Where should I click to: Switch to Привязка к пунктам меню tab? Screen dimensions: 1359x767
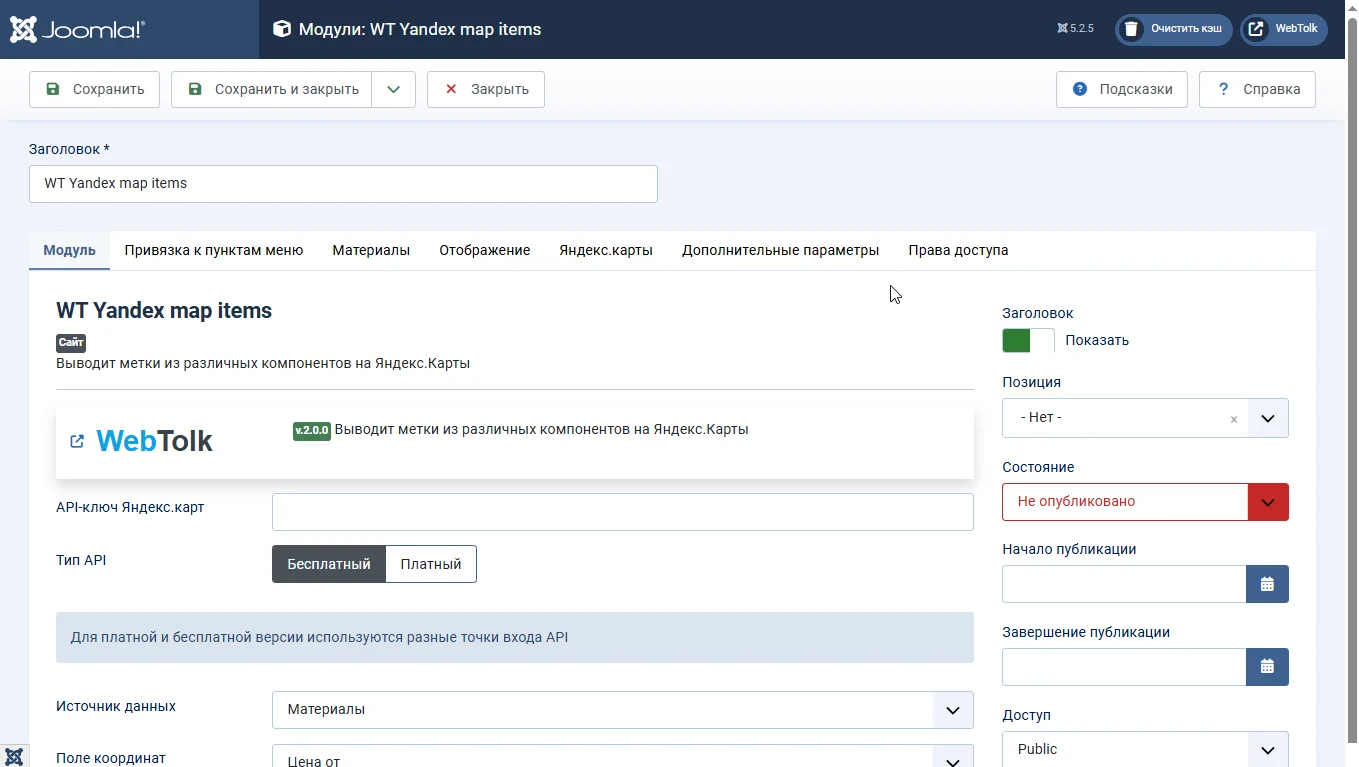tap(214, 250)
